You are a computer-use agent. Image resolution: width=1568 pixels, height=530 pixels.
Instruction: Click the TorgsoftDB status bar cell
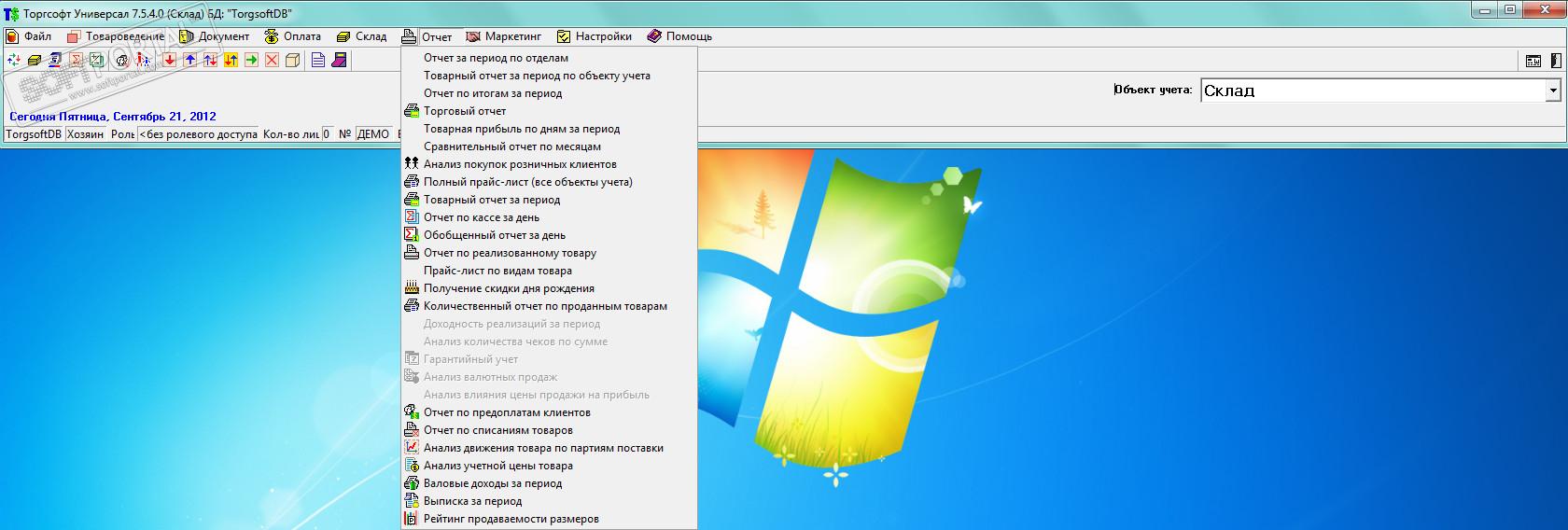[x=34, y=134]
